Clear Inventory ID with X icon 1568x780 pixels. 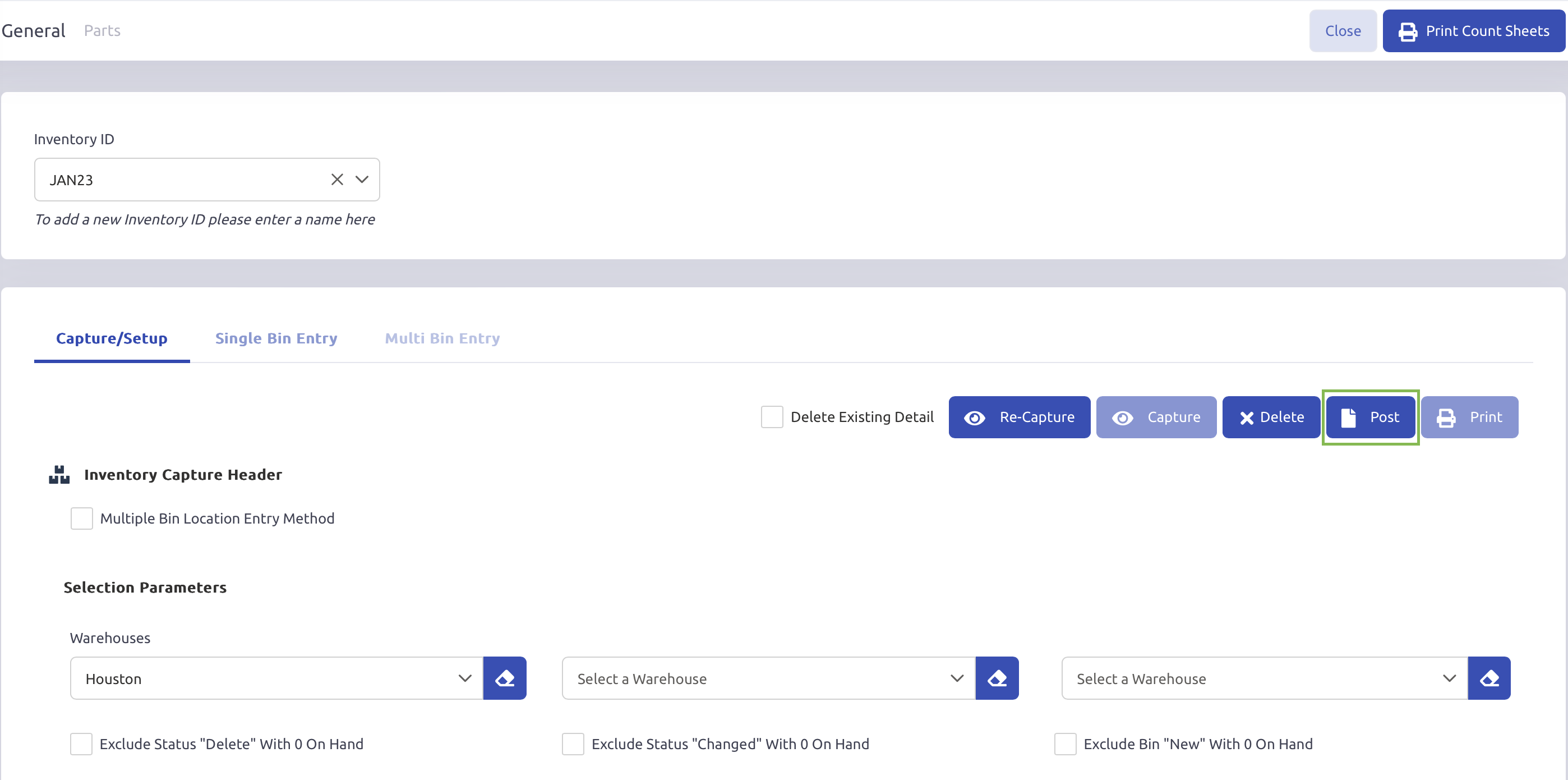pos(336,179)
